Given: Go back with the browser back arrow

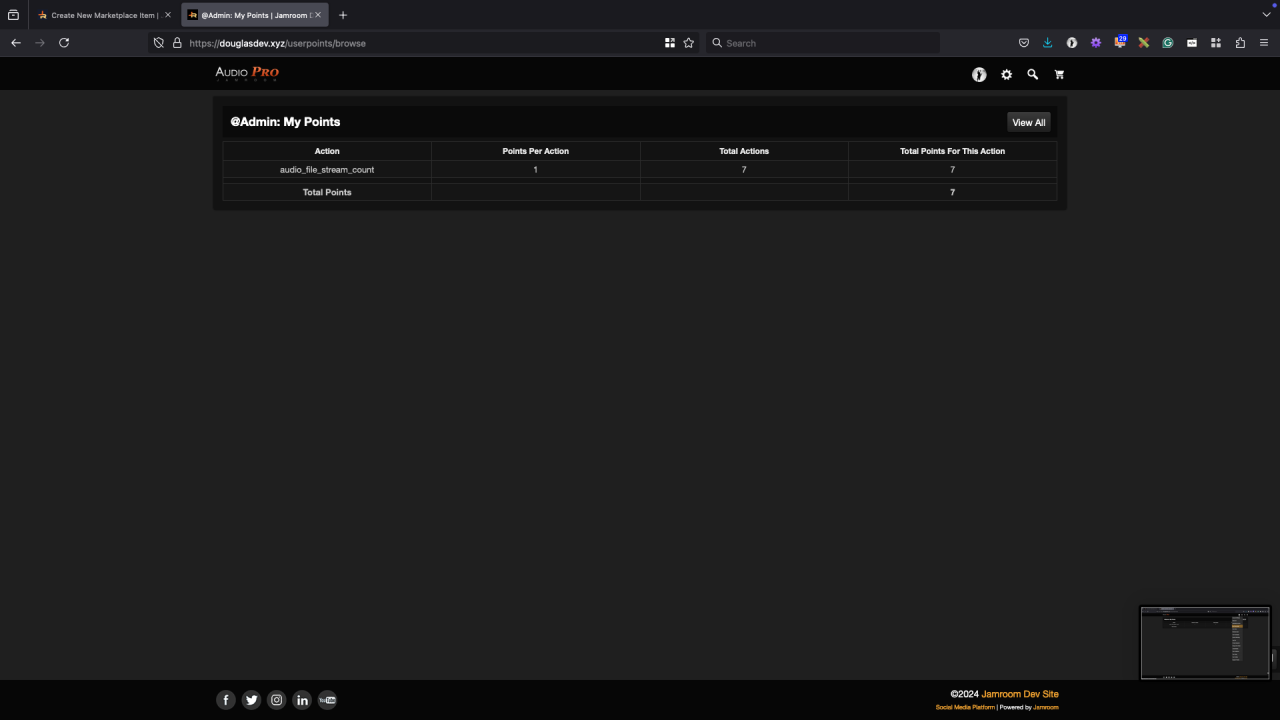Looking at the screenshot, I should click(16, 43).
